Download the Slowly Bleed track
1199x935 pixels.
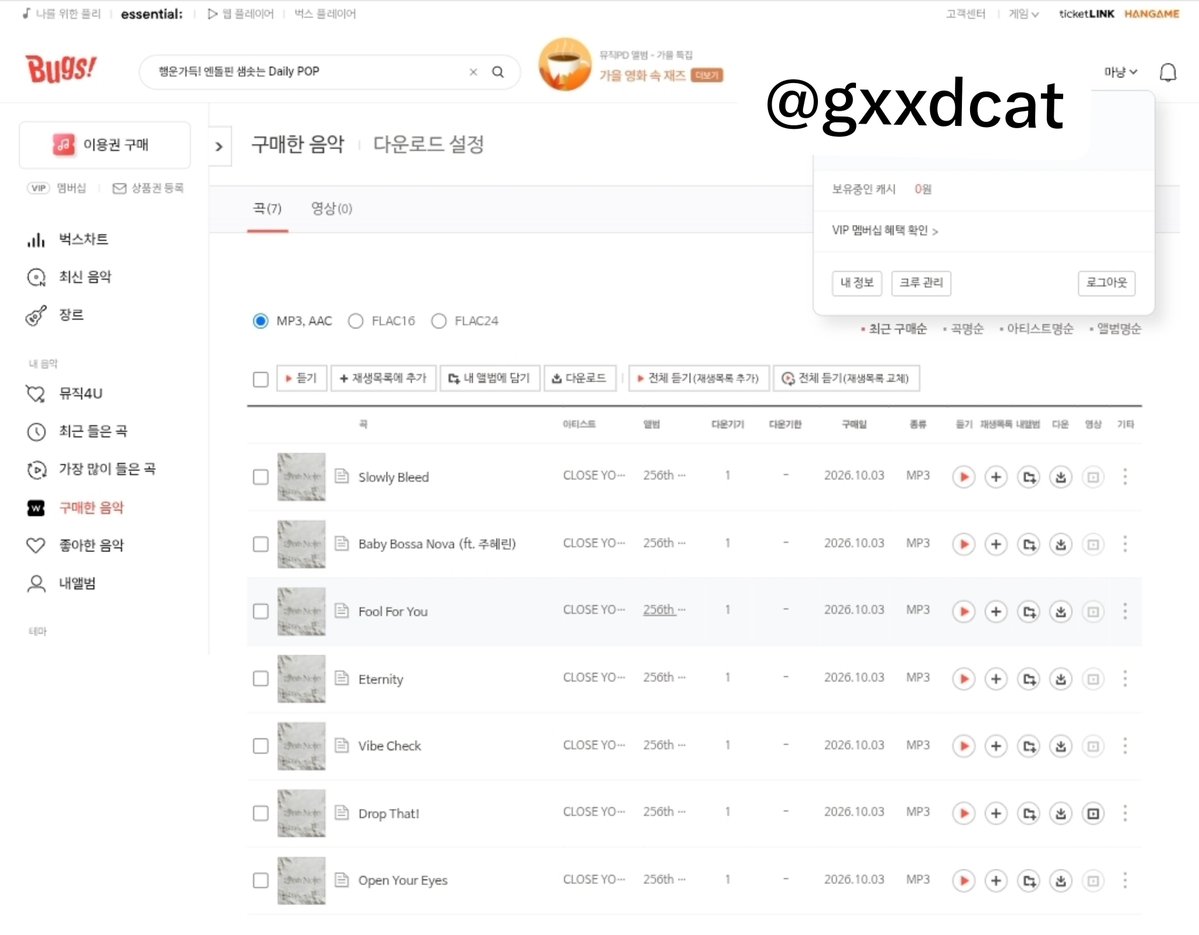1061,477
